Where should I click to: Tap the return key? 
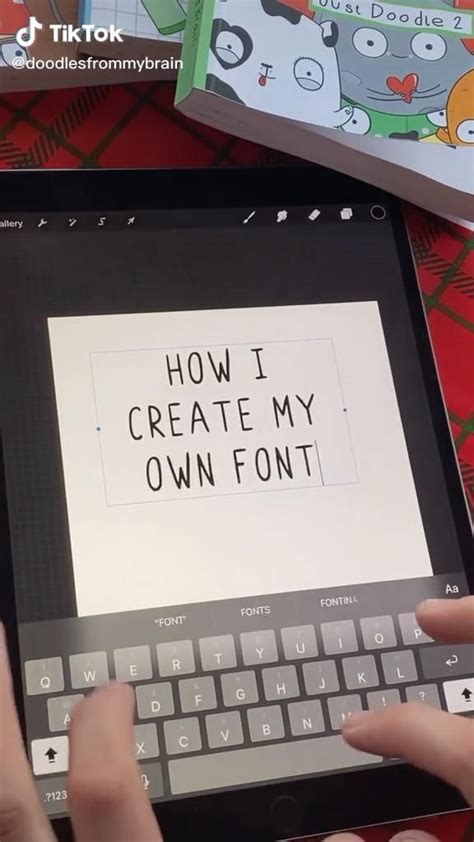click(x=450, y=660)
